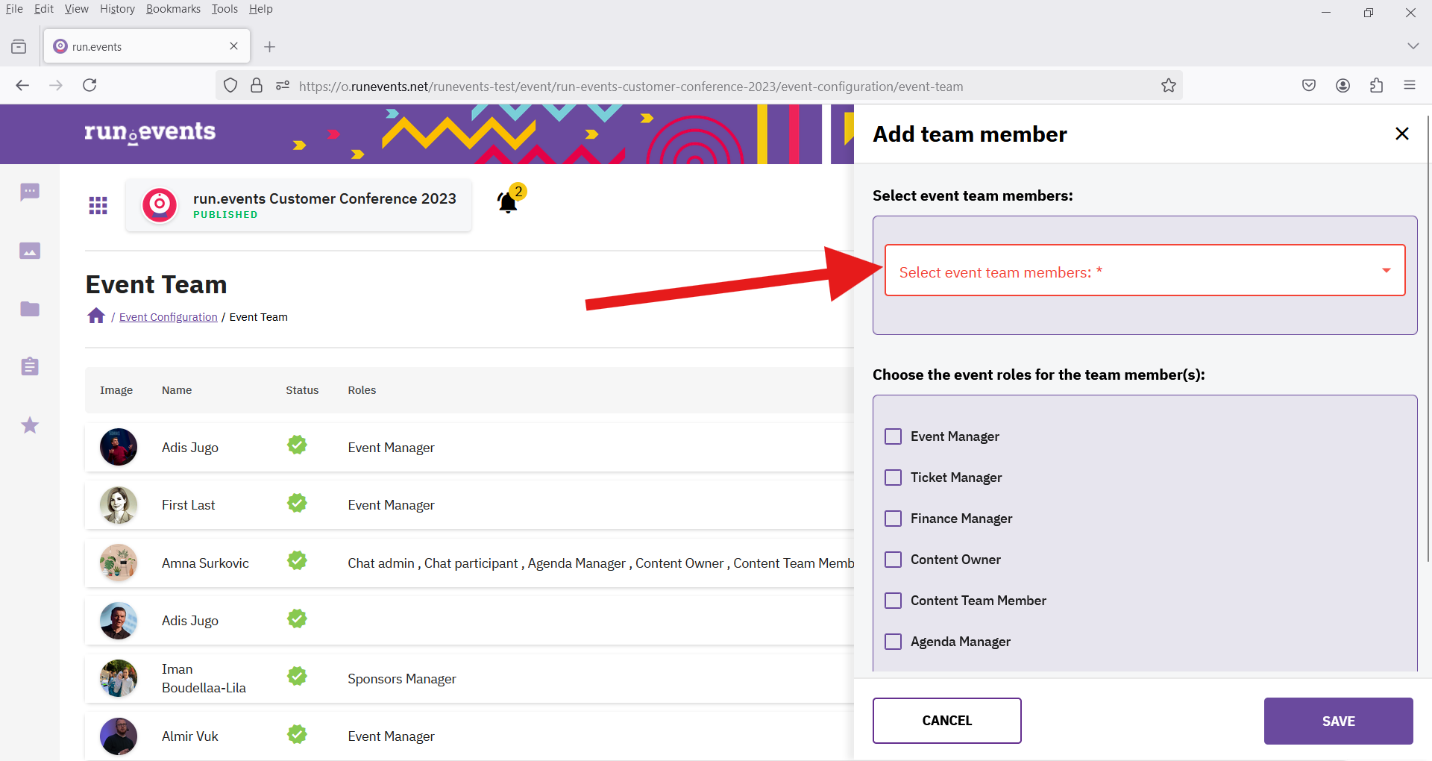Open the clipboard icon in sidebar

[30, 367]
